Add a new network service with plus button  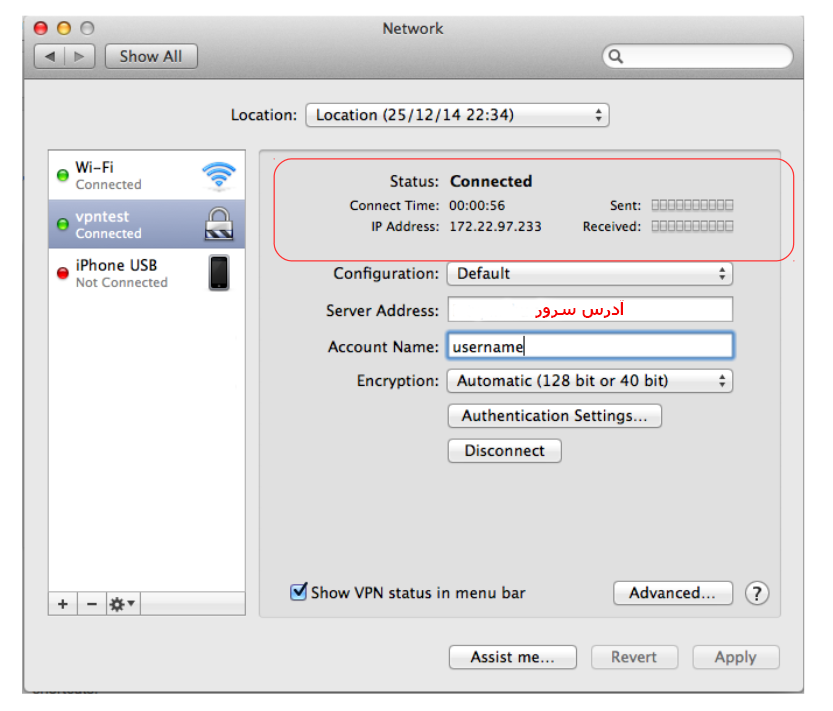click(x=62, y=604)
